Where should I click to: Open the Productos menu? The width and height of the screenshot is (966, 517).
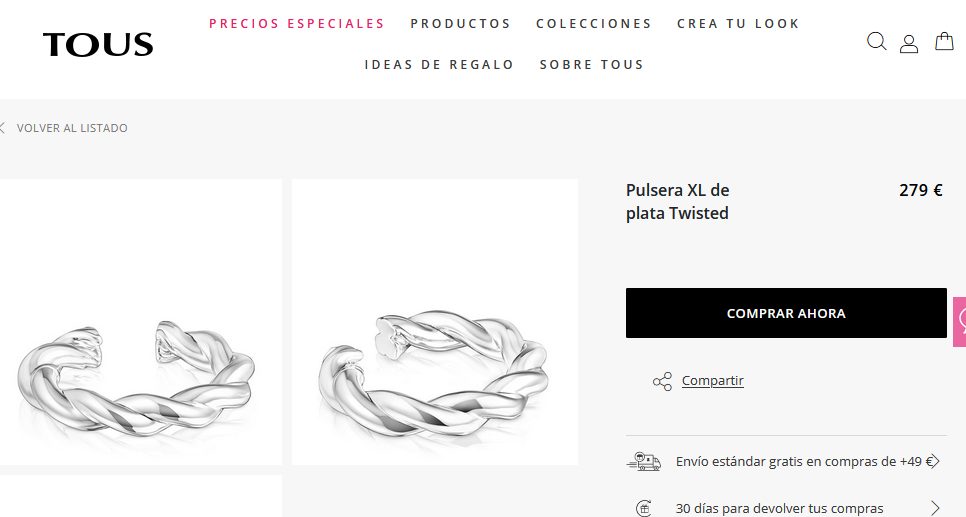point(460,23)
